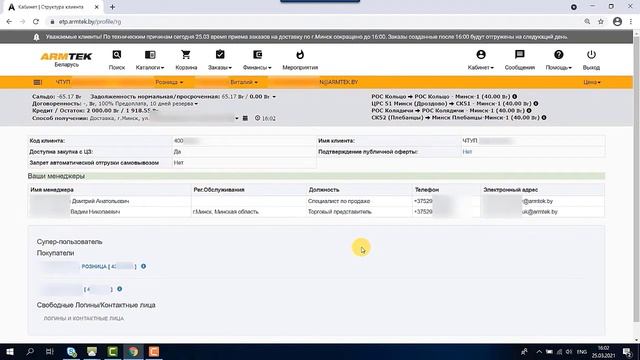Show info for ЦРС 51 Минск Дроздово route
The width and height of the screenshot is (640, 360).
click(x=536, y=104)
